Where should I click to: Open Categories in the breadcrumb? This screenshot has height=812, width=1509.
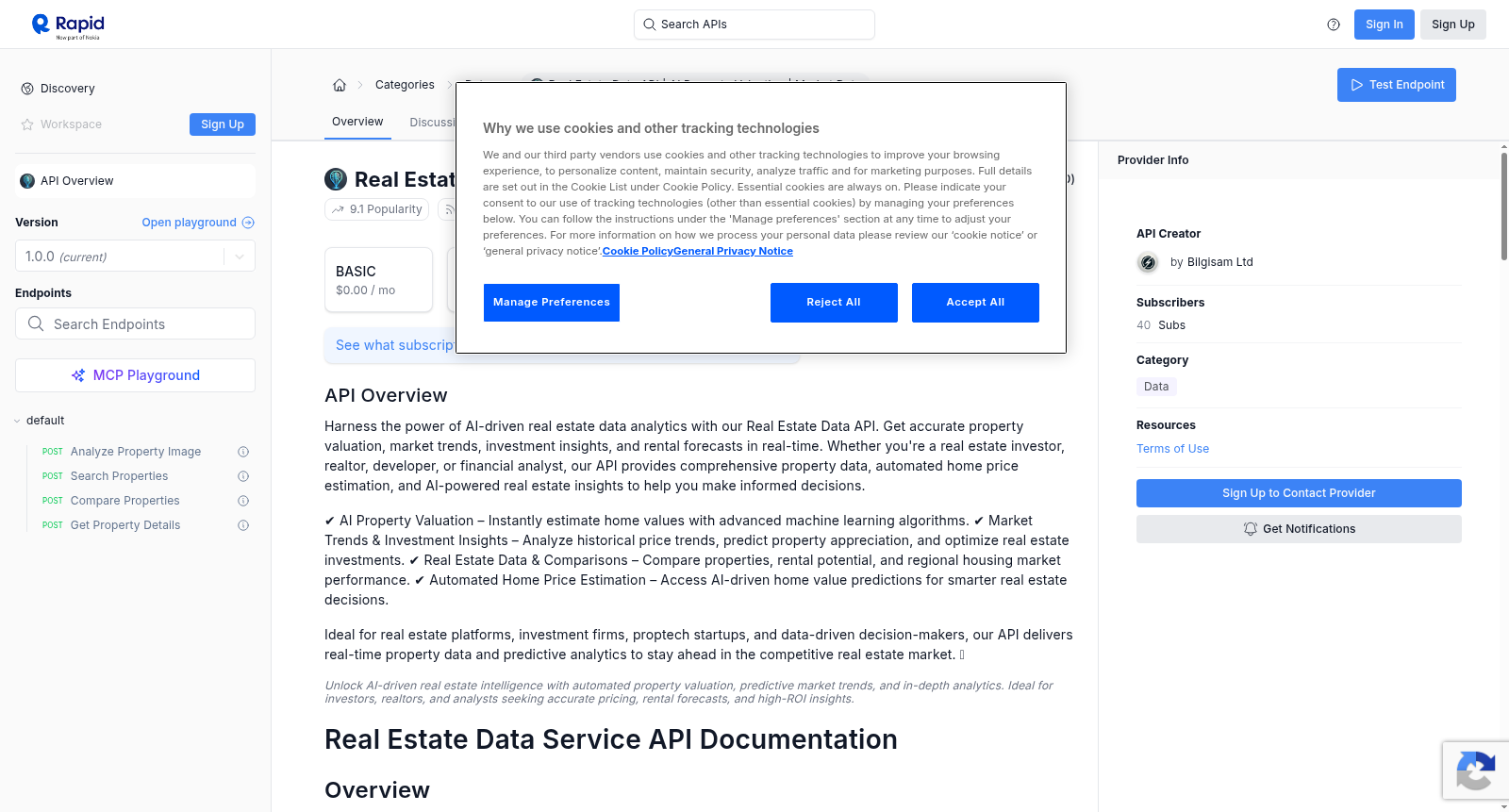click(x=405, y=85)
